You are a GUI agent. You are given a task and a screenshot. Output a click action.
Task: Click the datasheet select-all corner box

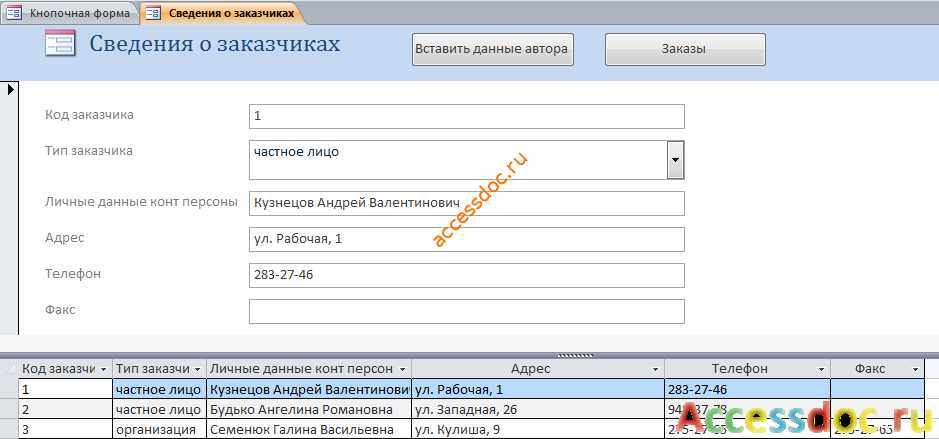click(9, 369)
